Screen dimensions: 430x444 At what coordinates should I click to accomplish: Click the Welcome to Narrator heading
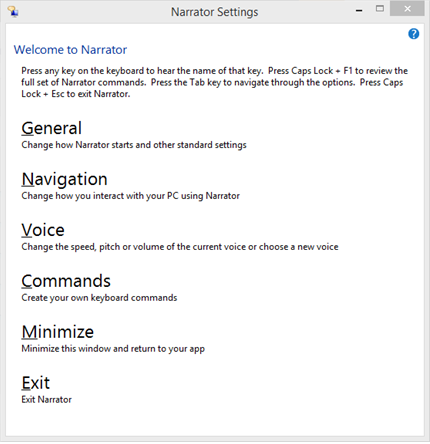point(70,50)
